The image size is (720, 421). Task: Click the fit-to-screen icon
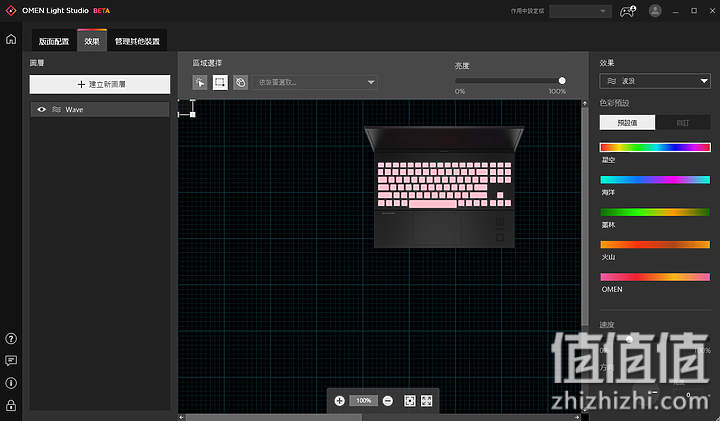[x=410, y=401]
